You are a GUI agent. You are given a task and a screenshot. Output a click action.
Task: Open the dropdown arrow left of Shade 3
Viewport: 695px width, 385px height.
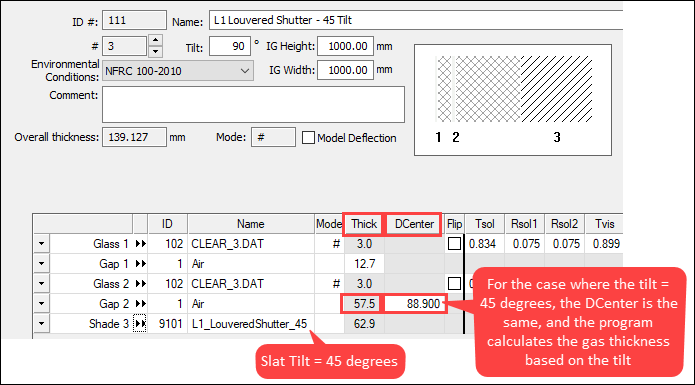pos(41,323)
